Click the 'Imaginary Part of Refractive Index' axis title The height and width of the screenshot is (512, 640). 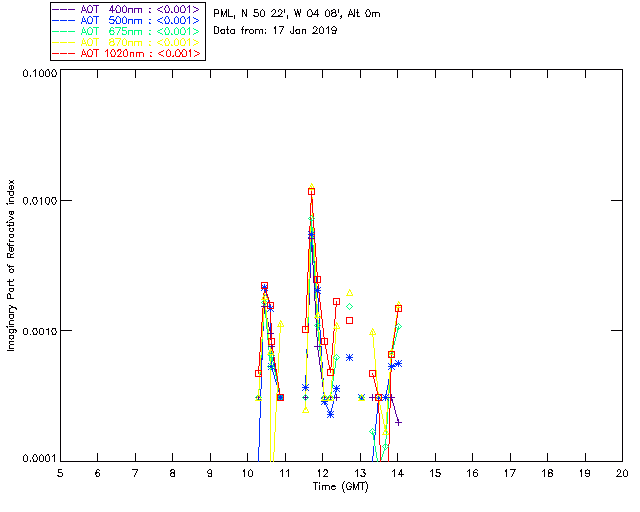click(11, 265)
